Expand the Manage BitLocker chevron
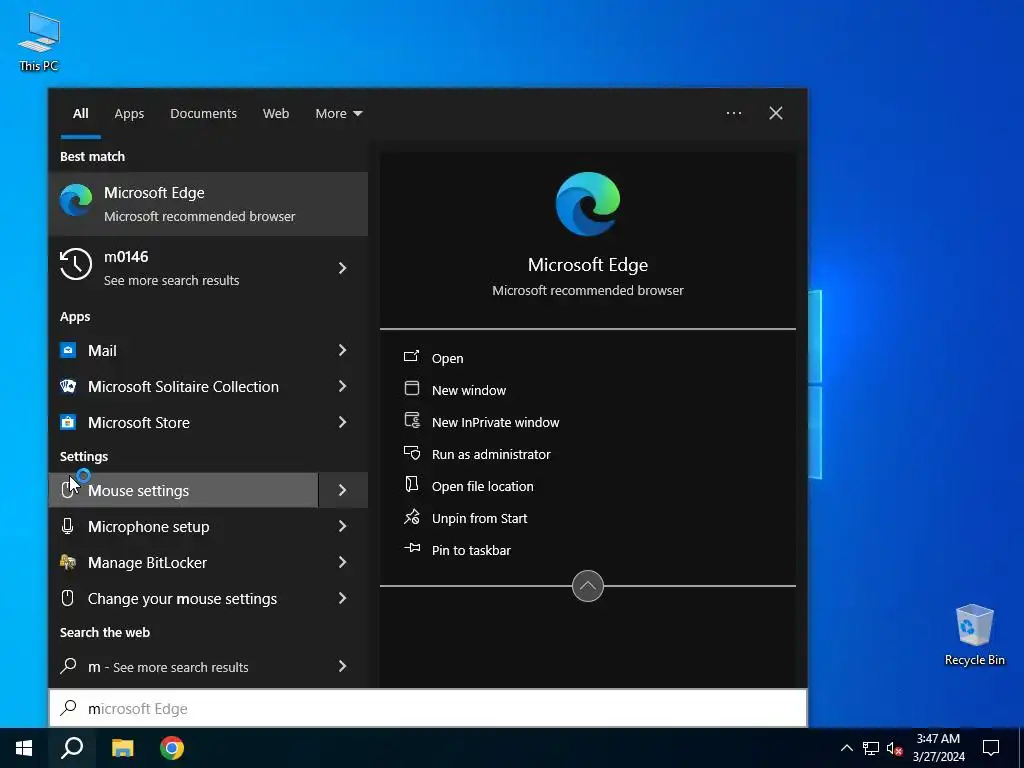1024x768 pixels. click(x=342, y=562)
